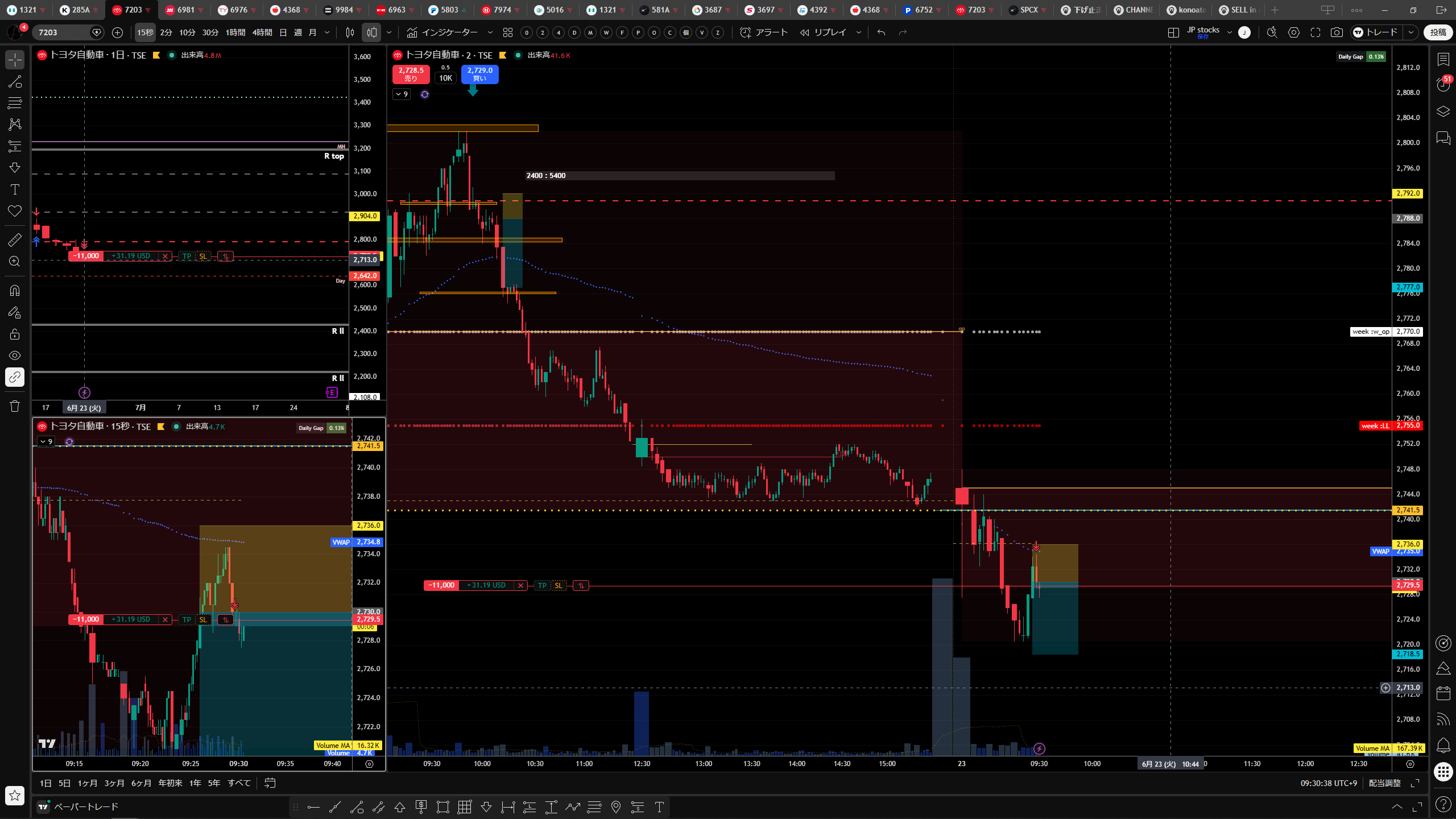Select the trend line drawing tool
The width and height of the screenshot is (1456, 819).
[x=15, y=81]
